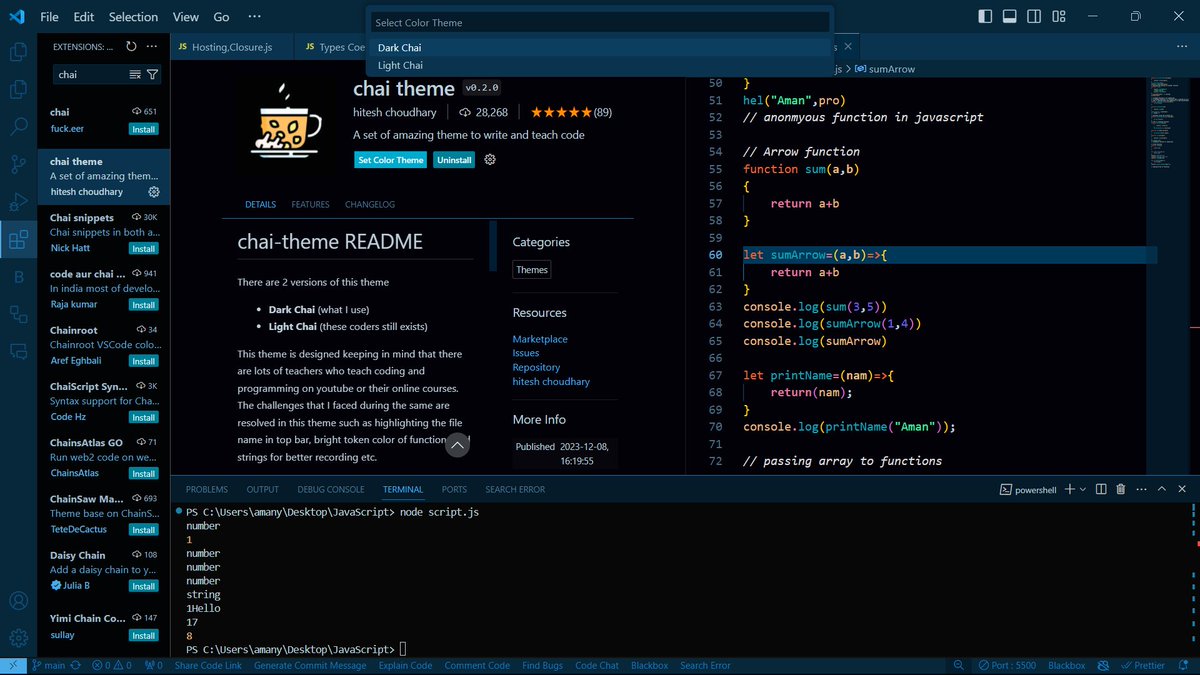Image resolution: width=1200 pixels, height=675 pixels.
Task: Click the scroll-to-top arrow in README
Action: click(457, 445)
